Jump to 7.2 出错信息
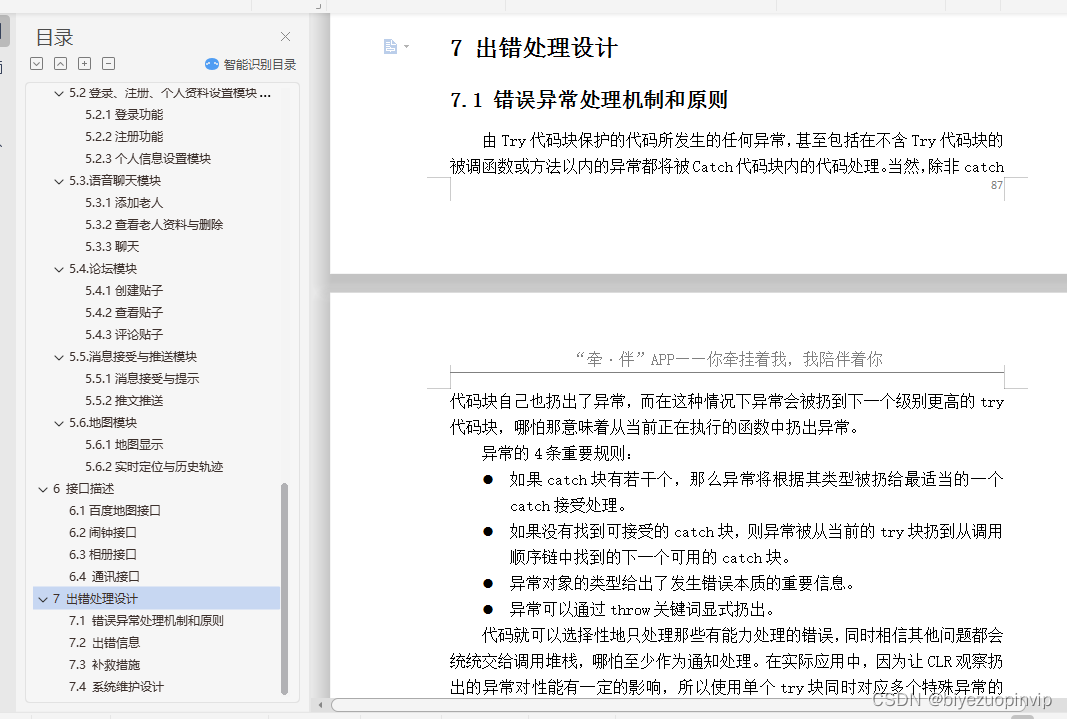The width and height of the screenshot is (1067, 719). click(x=104, y=642)
